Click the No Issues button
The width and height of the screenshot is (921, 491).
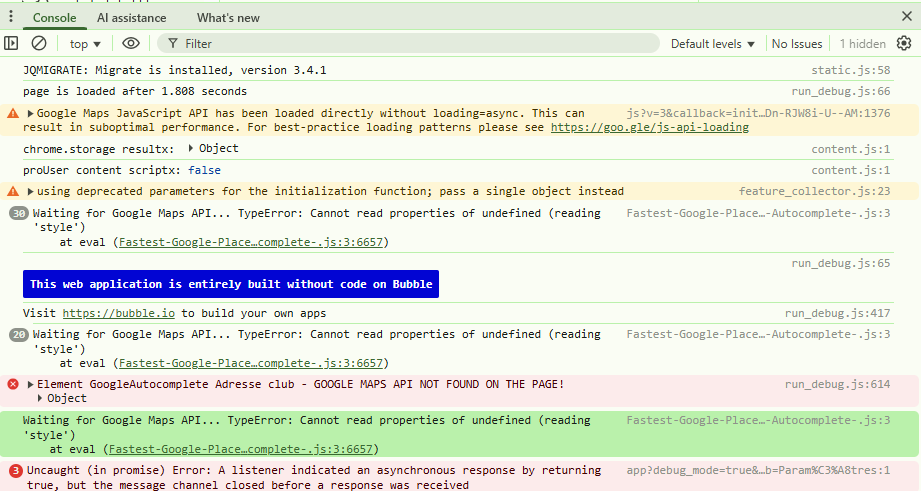pos(797,44)
